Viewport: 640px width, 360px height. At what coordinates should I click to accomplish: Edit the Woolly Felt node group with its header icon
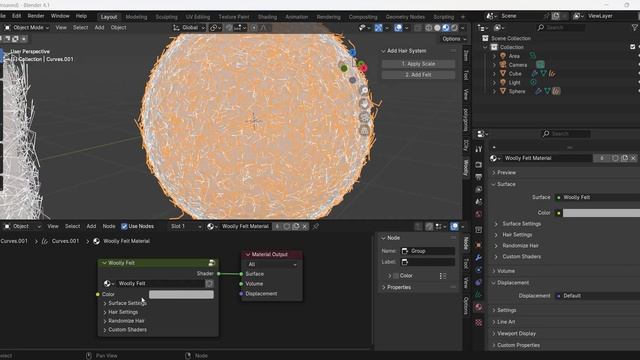coord(211,263)
